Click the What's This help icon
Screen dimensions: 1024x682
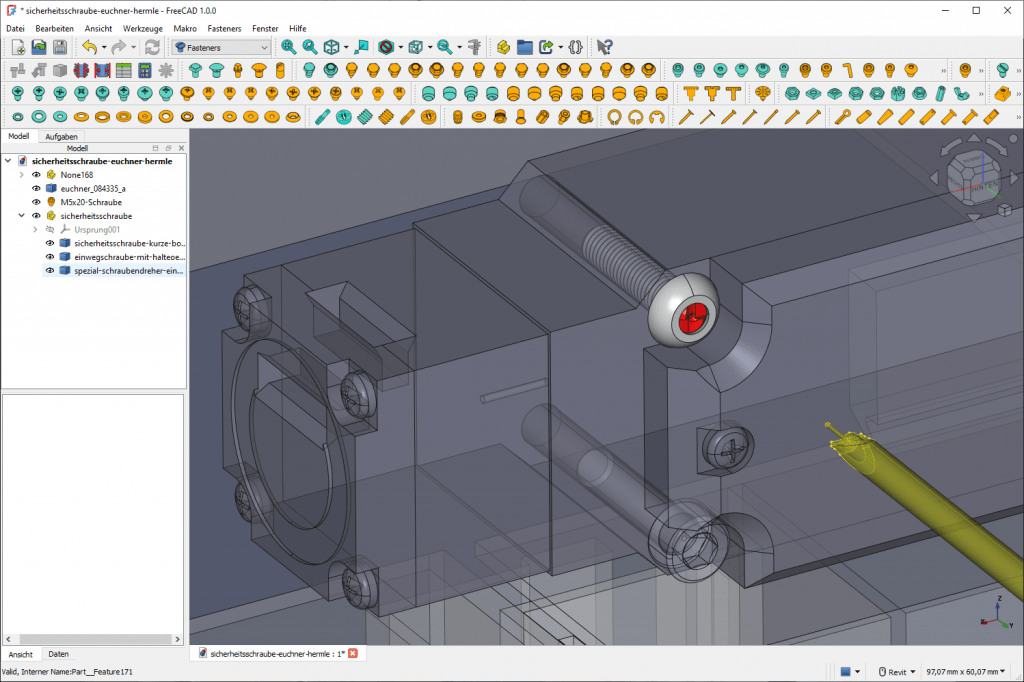point(604,47)
